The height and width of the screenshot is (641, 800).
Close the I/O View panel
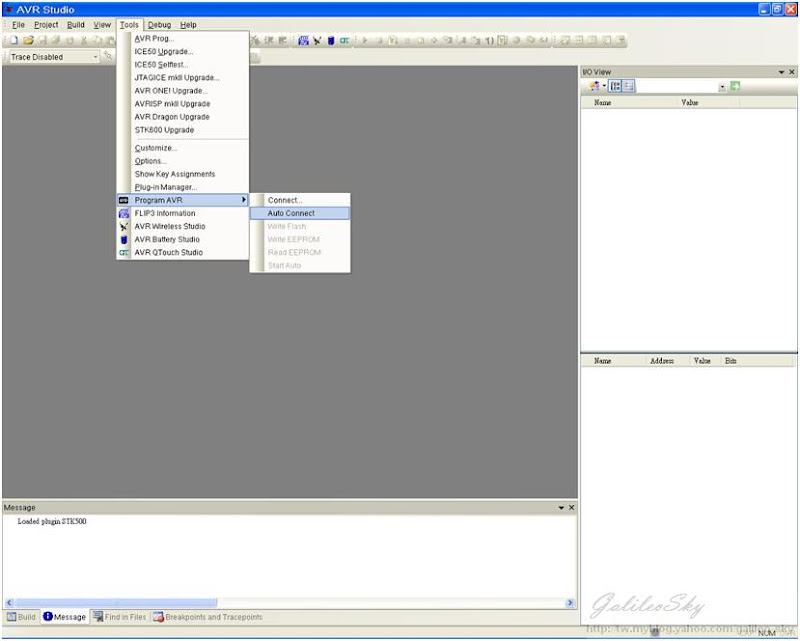click(x=792, y=72)
